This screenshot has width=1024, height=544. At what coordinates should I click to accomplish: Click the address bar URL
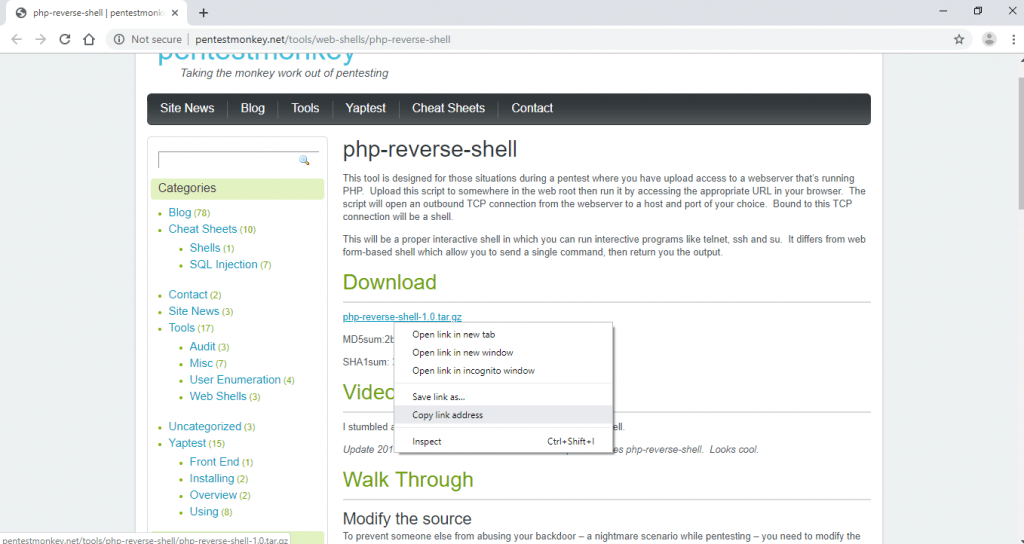(x=323, y=39)
